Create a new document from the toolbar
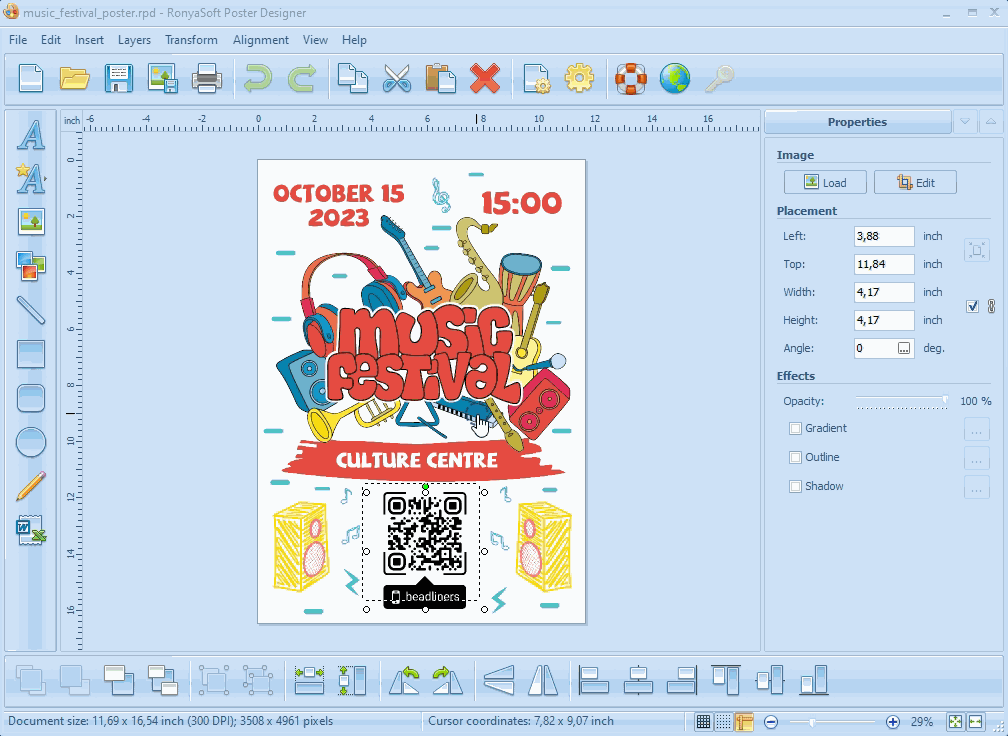Screen dimensions: 1008x736 pyautogui.click(x=31, y=78)
